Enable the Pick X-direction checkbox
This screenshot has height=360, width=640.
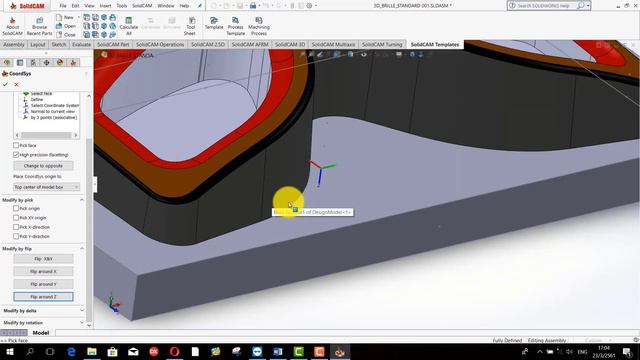tap(16, 227)
